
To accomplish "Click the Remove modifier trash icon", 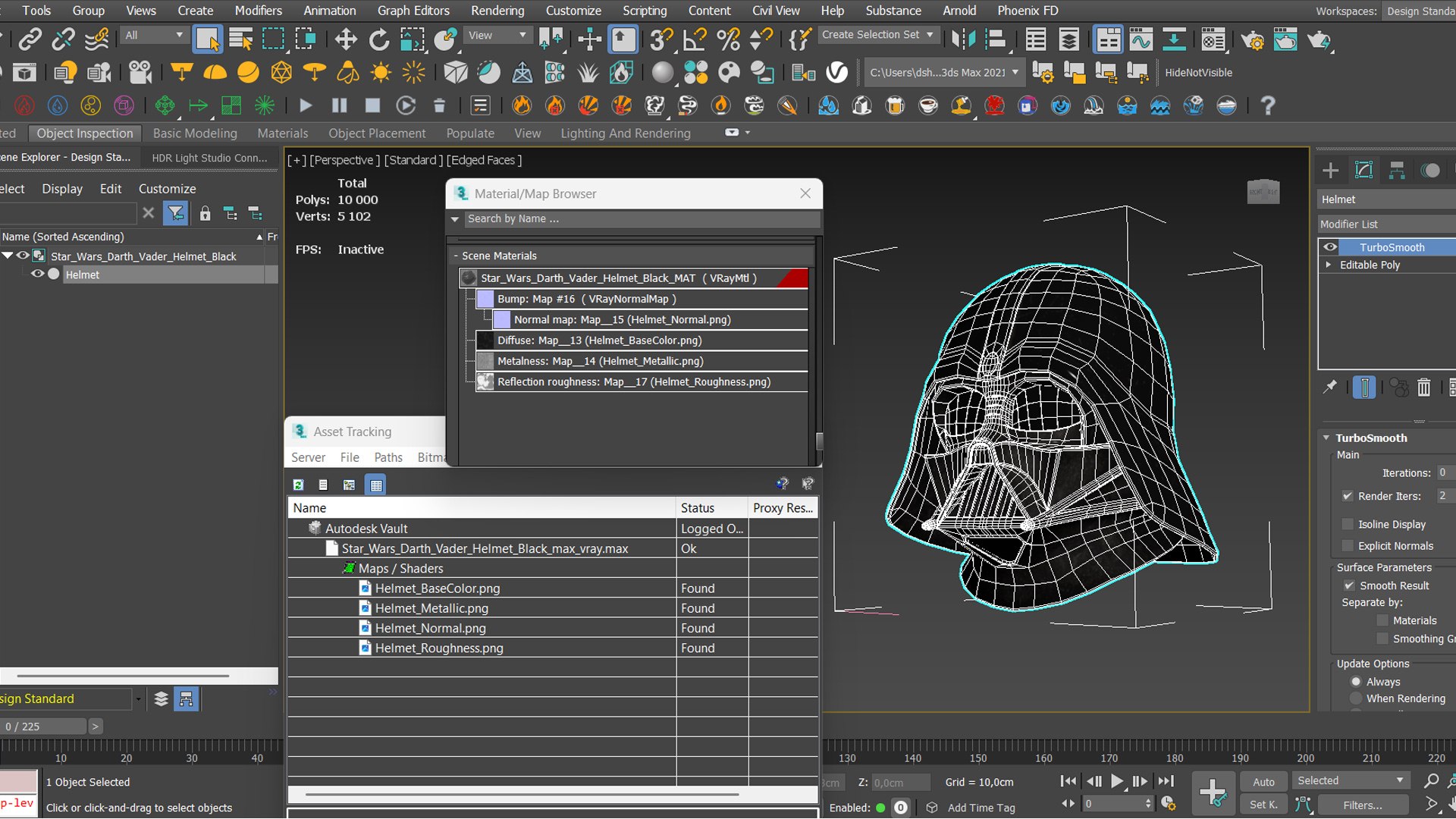I will 1423,388.
